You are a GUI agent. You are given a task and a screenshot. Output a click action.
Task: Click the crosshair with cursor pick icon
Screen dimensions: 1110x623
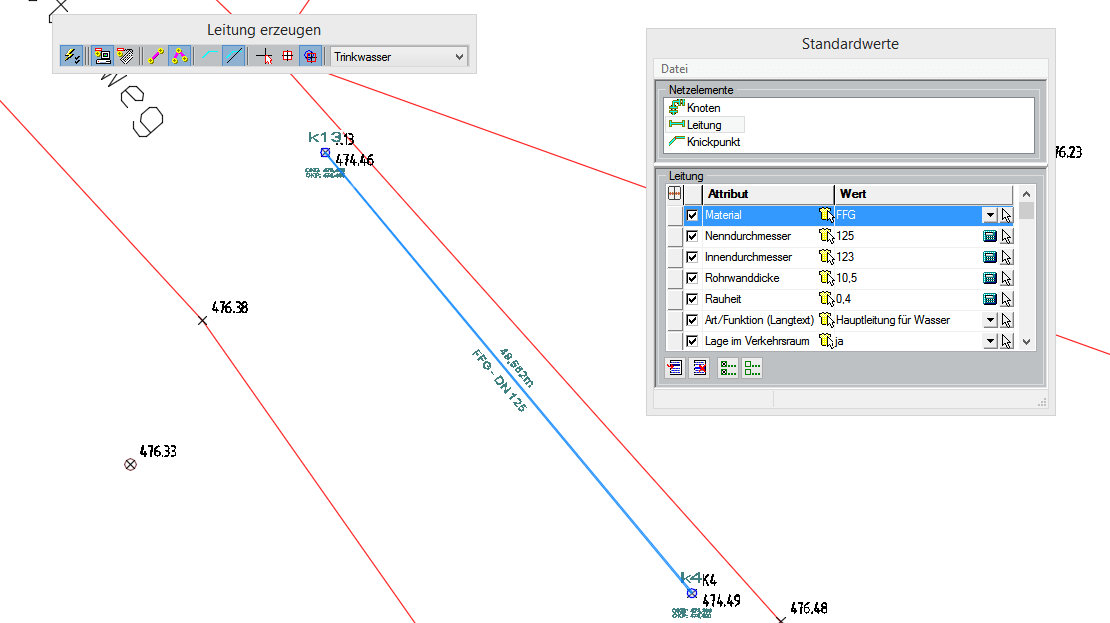[x=264, y=57]
